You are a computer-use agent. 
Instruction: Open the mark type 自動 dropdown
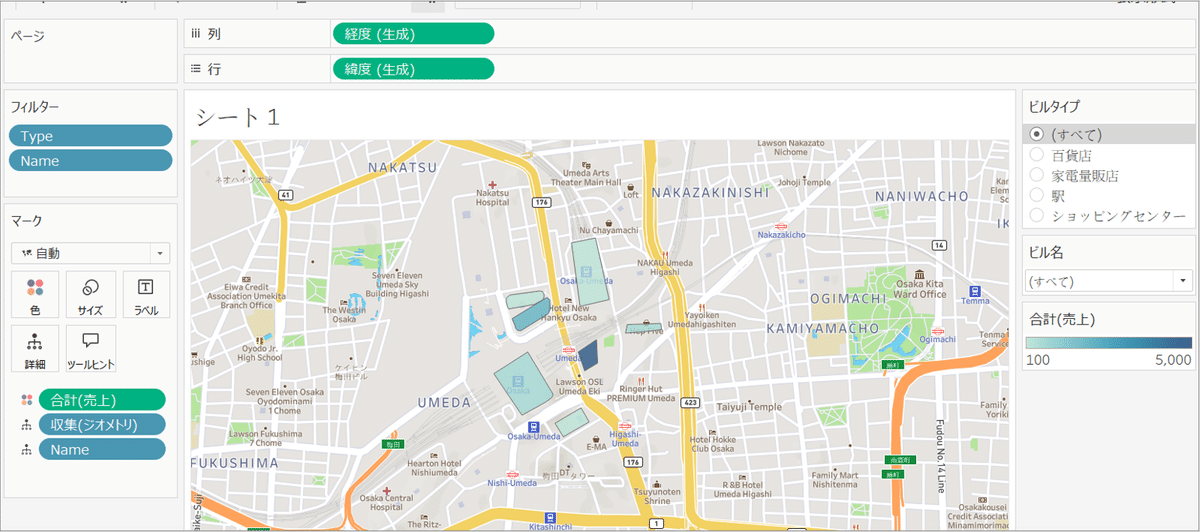click(x=91, y=253)
